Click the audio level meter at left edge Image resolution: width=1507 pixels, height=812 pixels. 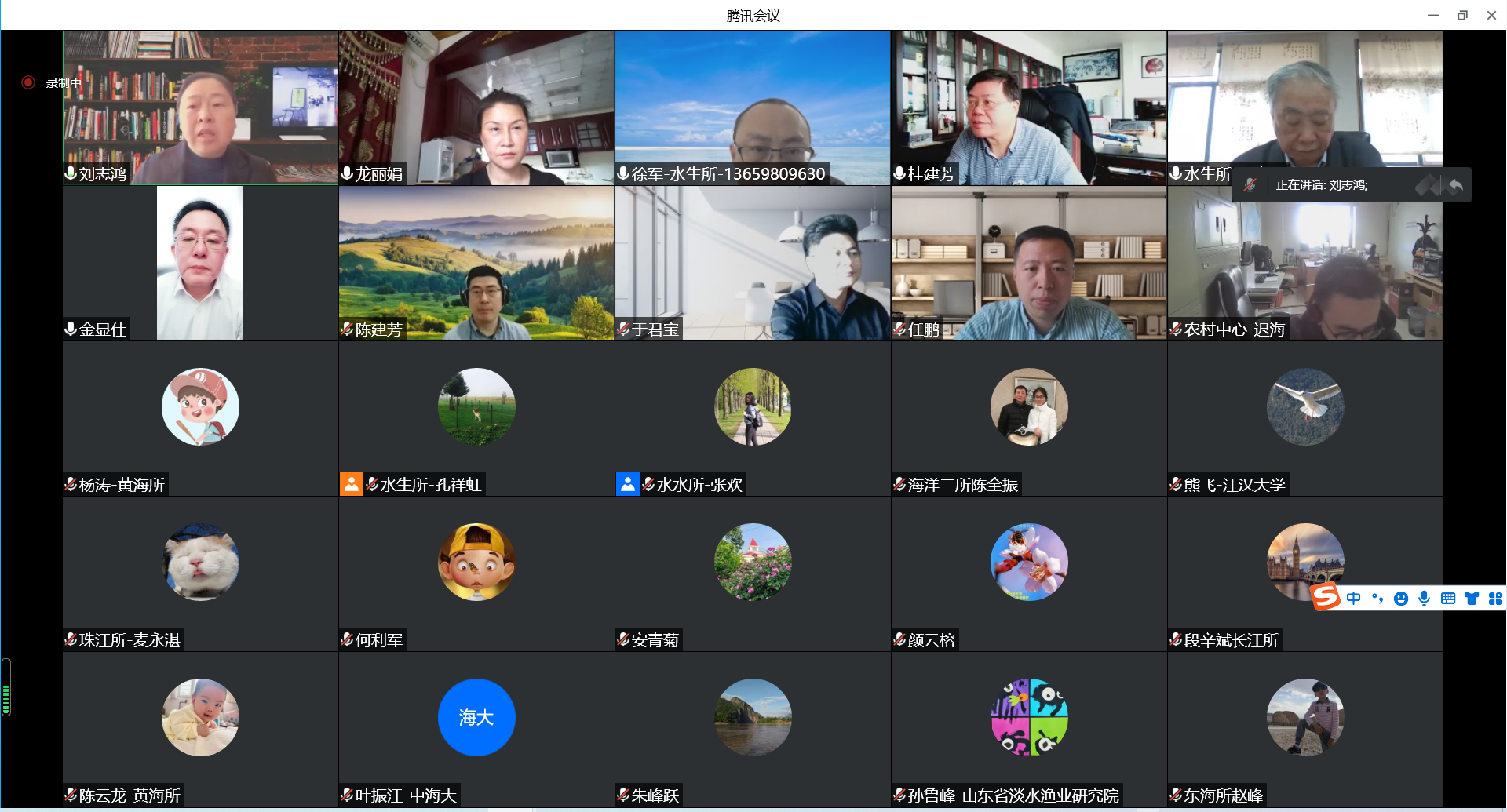(6, 688)
